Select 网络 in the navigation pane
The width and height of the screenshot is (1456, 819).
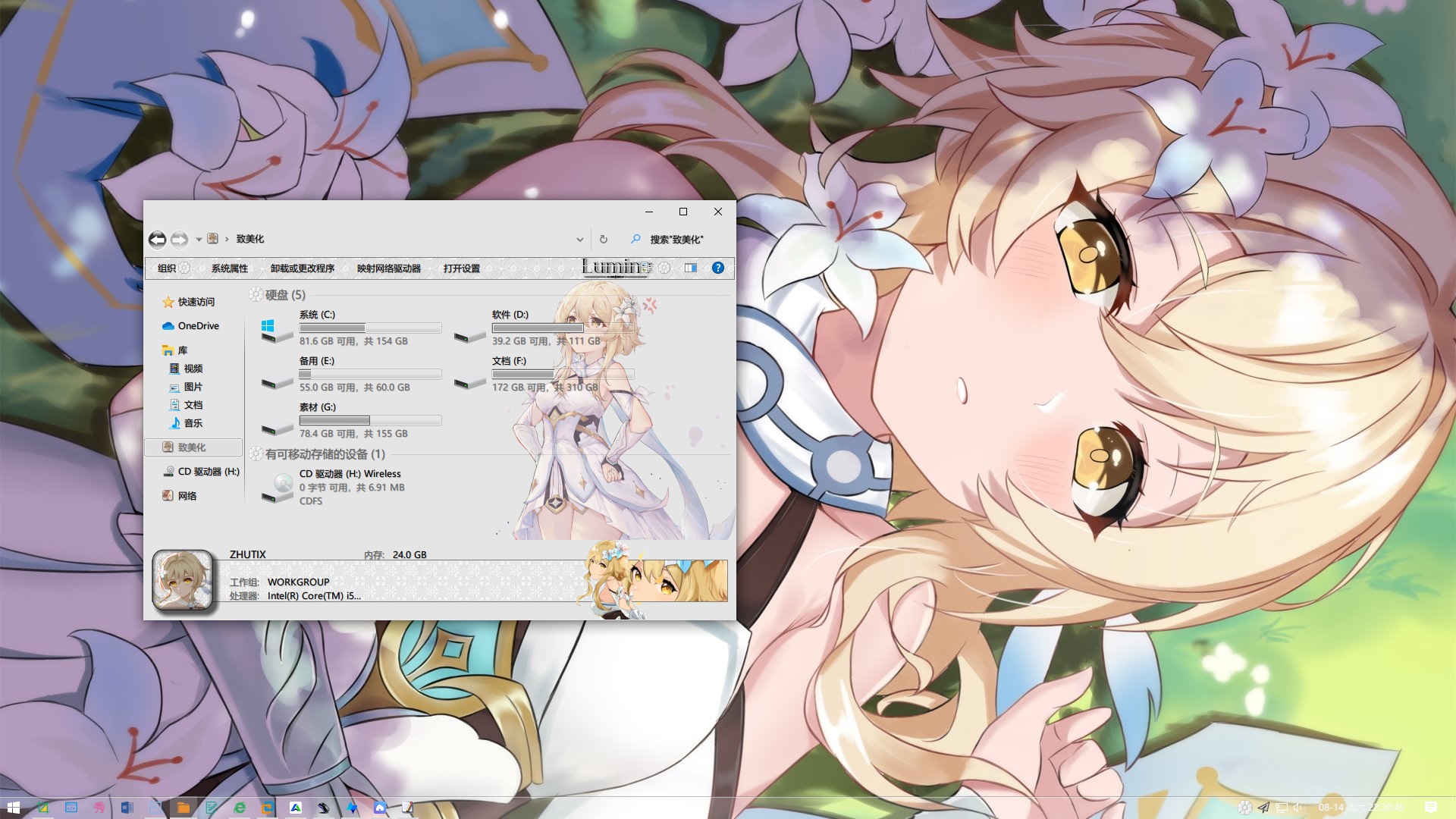[179, 496]
